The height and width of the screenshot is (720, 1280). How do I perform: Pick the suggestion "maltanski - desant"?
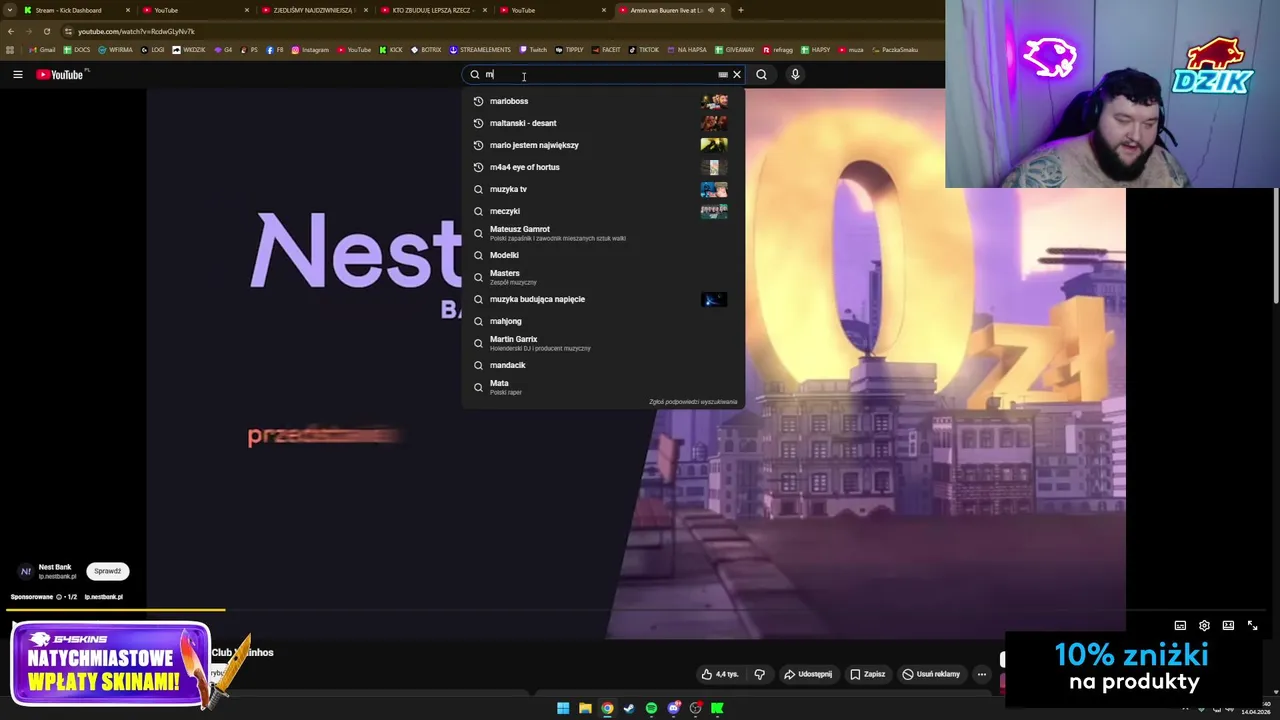[x=603, y=123]
